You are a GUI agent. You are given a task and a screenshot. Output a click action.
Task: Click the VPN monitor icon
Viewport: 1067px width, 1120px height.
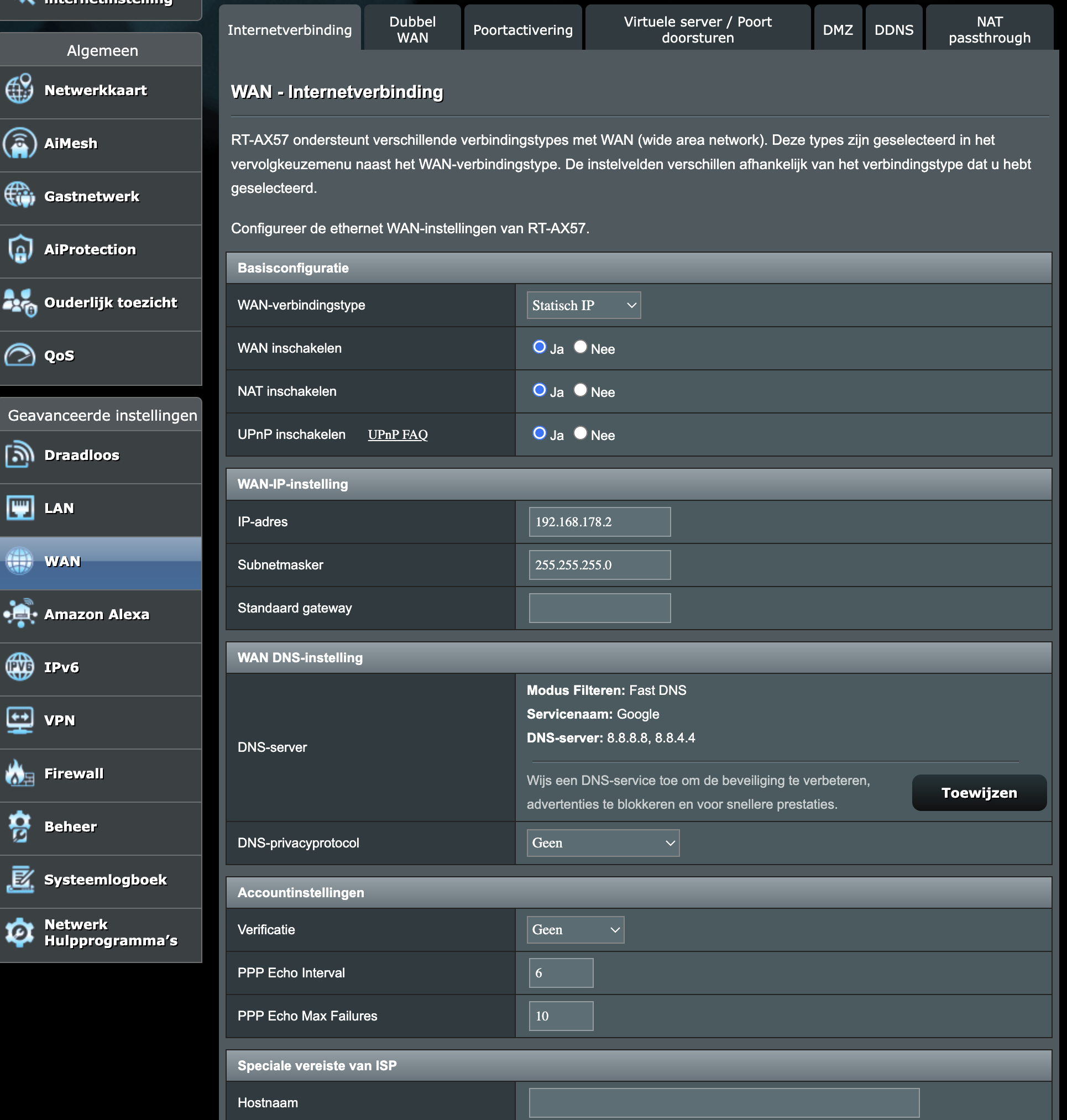(x=20, y=720)
